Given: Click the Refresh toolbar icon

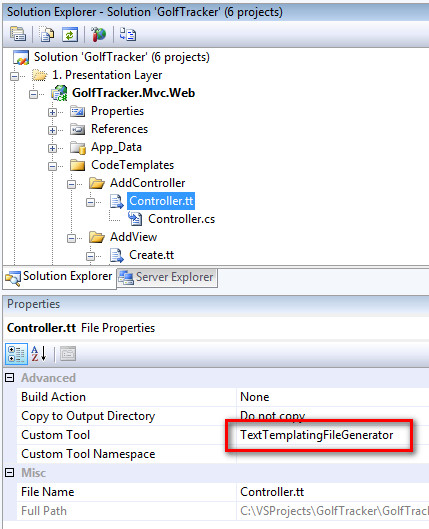Looking at the screenshot, I should (x=70, y=34).
